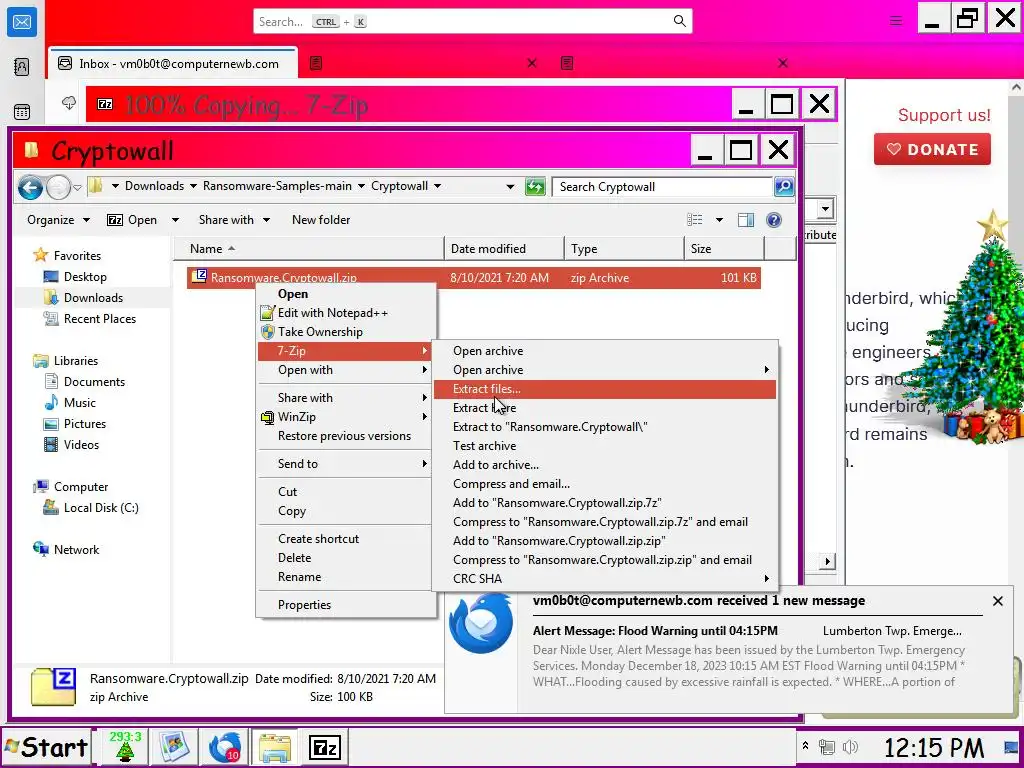Click the Search Cryptowall magnifier button
This screenshot has height=768, width=1024.
click(784, 187)
